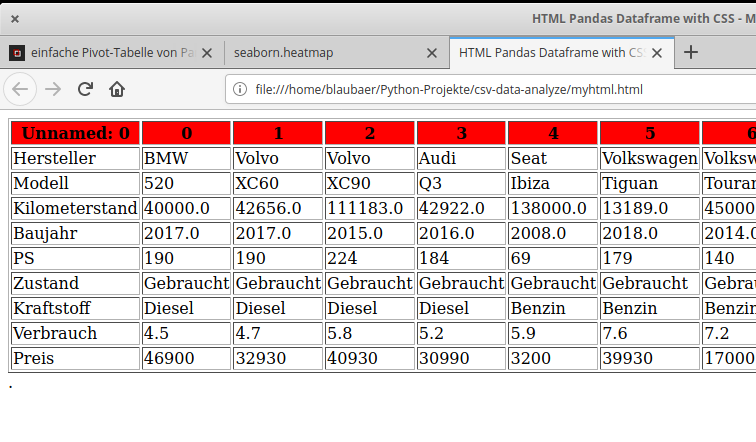The image size is (756, 442).
Task: Click the 'XC60' model cell
Action: 278,183
